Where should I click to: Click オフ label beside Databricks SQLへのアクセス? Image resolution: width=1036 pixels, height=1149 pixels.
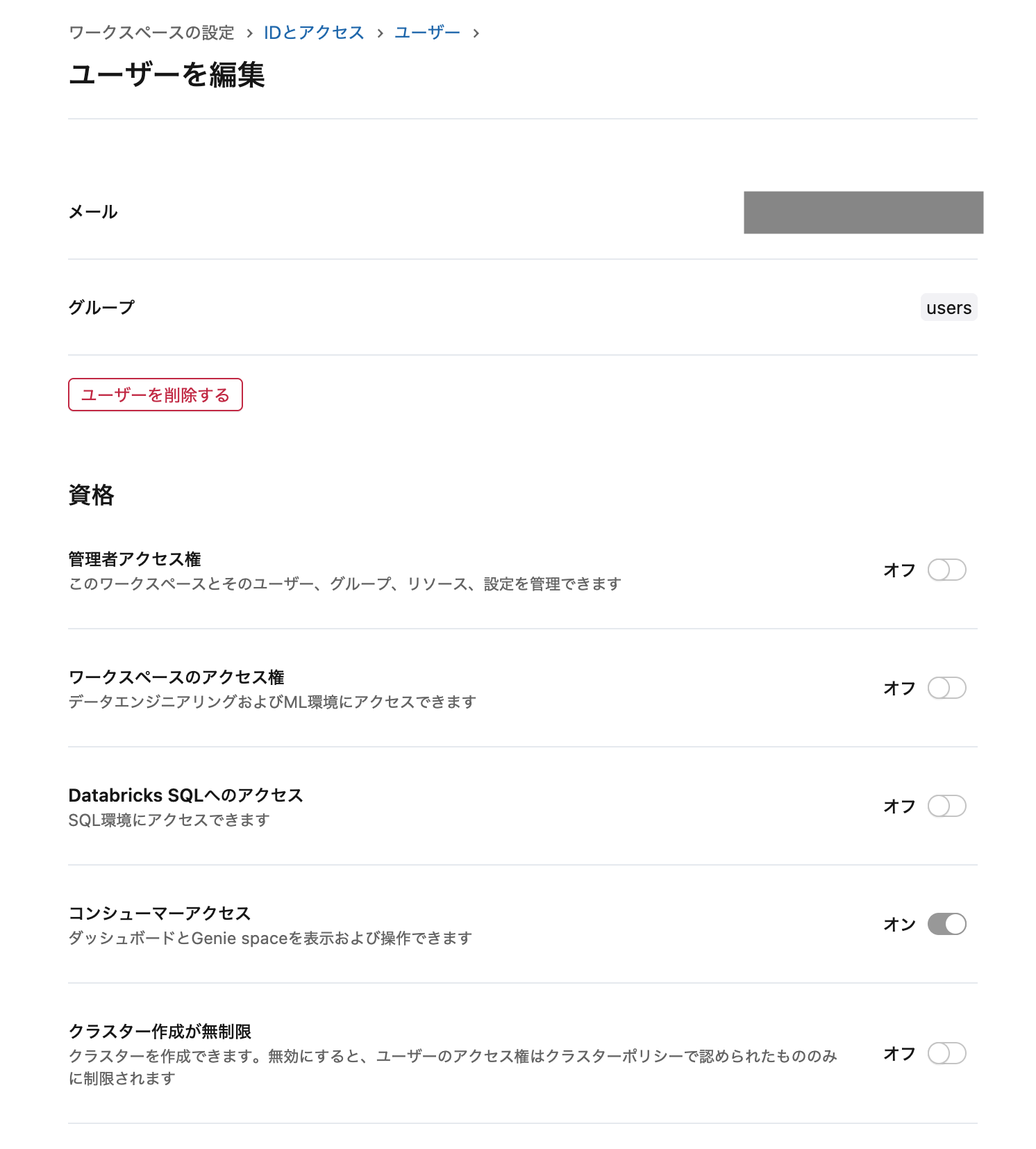898,807
